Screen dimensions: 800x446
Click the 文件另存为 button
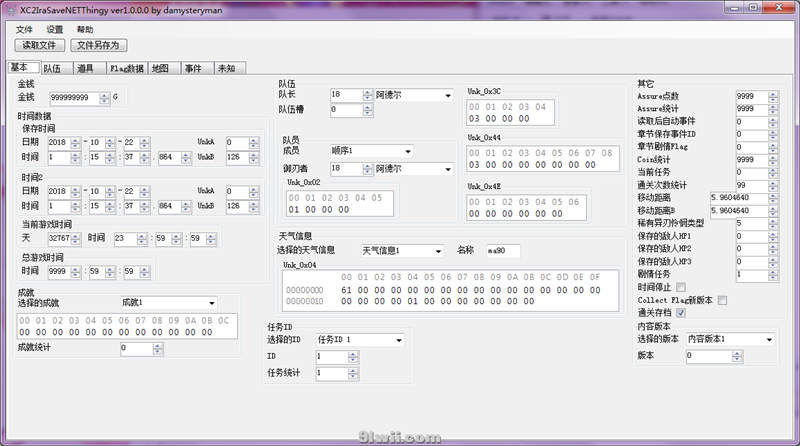[98, 45]
